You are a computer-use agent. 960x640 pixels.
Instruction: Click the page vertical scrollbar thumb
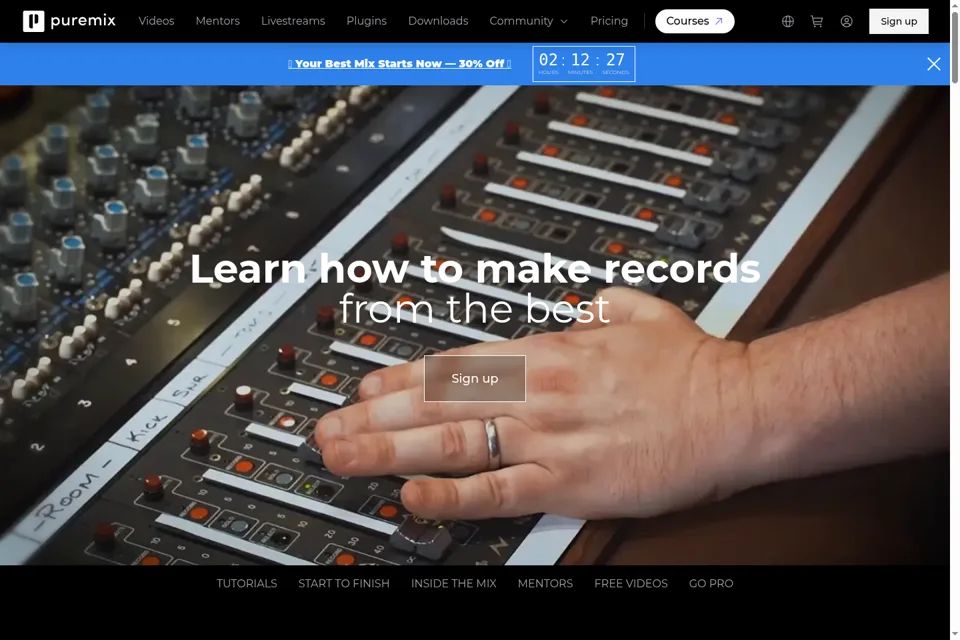pos(954,46)
